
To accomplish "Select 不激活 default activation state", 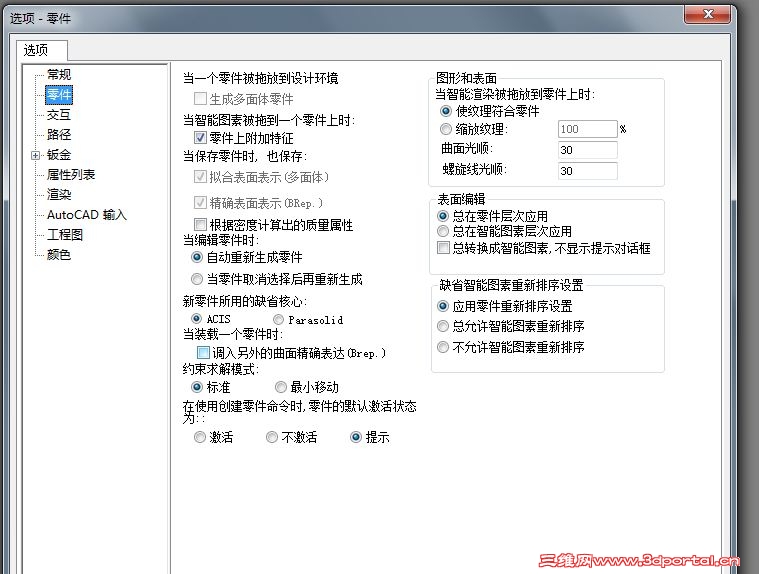I will [x=272, y=438].
